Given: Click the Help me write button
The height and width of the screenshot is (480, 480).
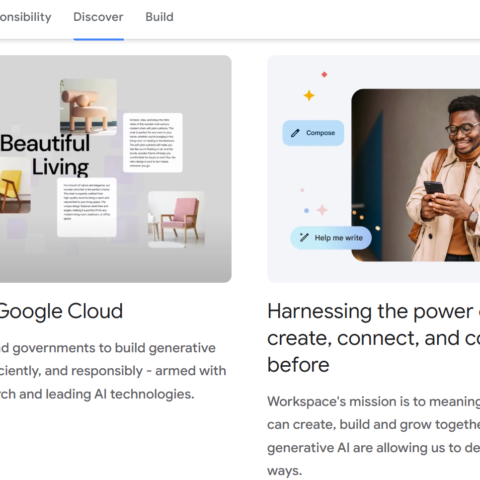Looking at the screenshot, I should coord(331,238).
